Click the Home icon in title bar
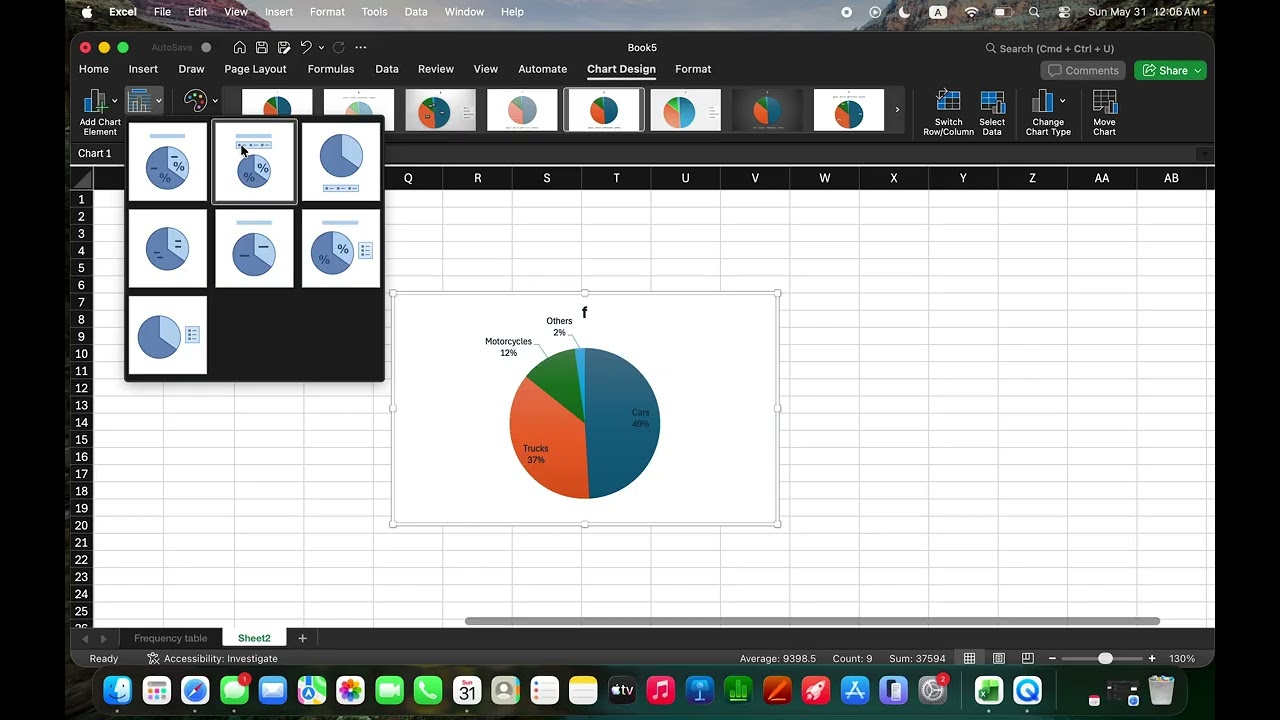The width and height of the screenshot is (1280, 720). [239, 47]
